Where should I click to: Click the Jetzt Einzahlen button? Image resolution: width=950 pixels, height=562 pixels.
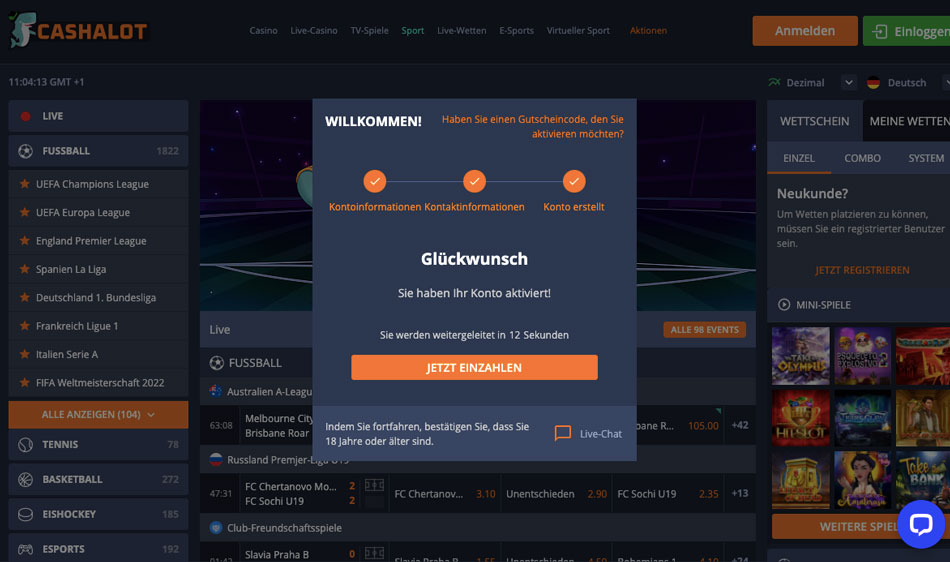[474, 368]
